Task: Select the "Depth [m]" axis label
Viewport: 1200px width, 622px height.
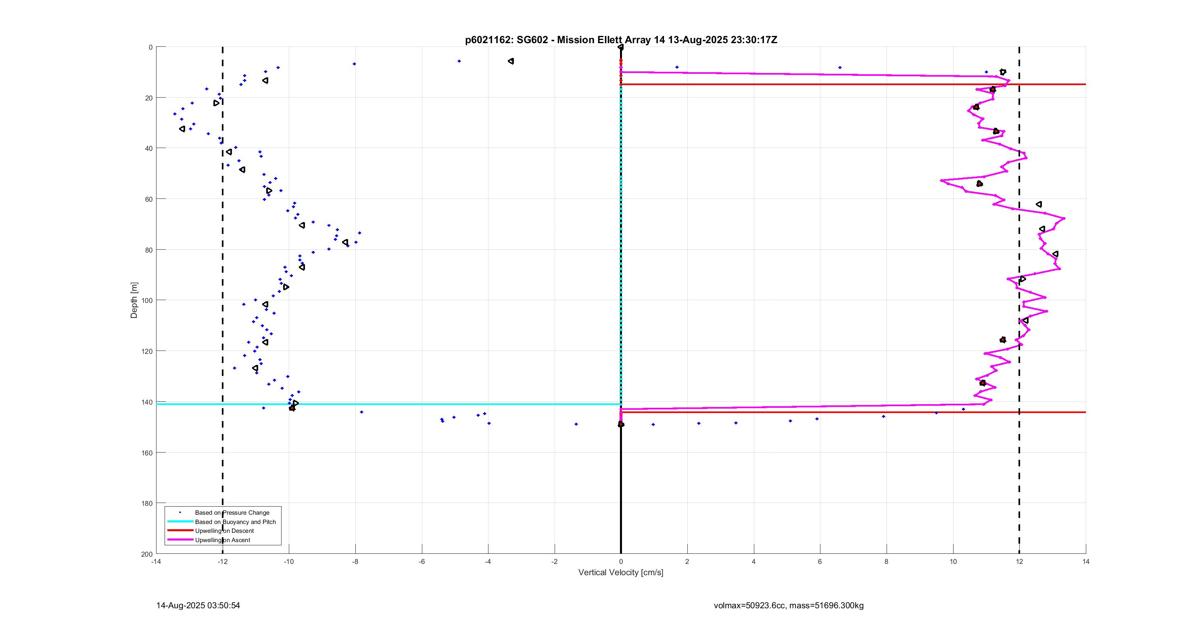Action: coord(134,300)
